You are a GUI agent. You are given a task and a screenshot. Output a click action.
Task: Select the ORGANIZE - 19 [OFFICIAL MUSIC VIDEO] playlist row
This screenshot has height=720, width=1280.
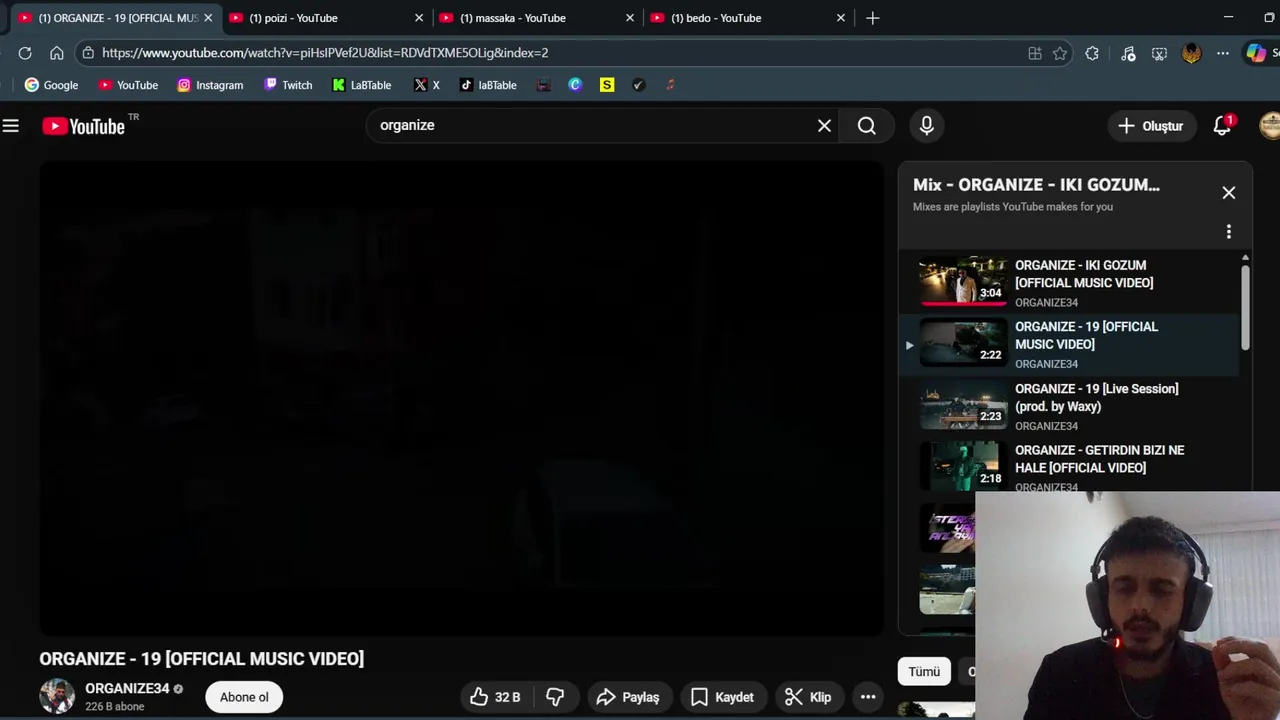click(1068, 344)
